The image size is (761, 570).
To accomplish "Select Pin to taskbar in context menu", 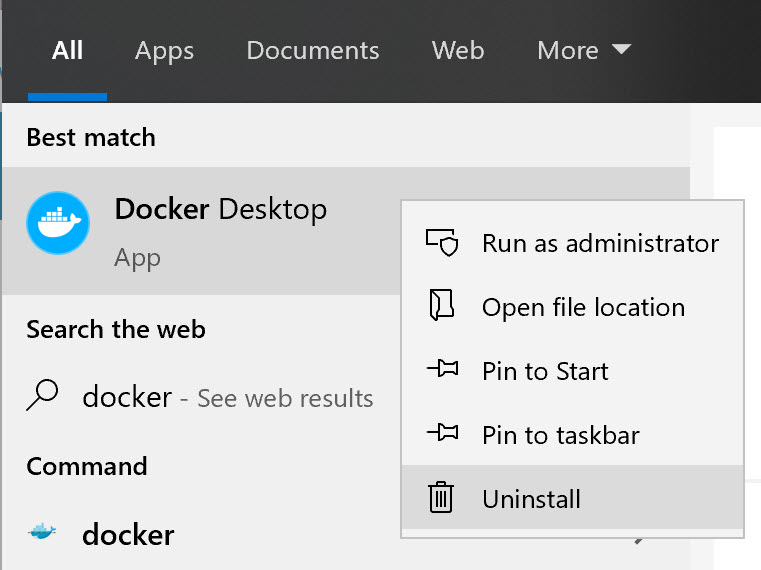I will 560,435.
